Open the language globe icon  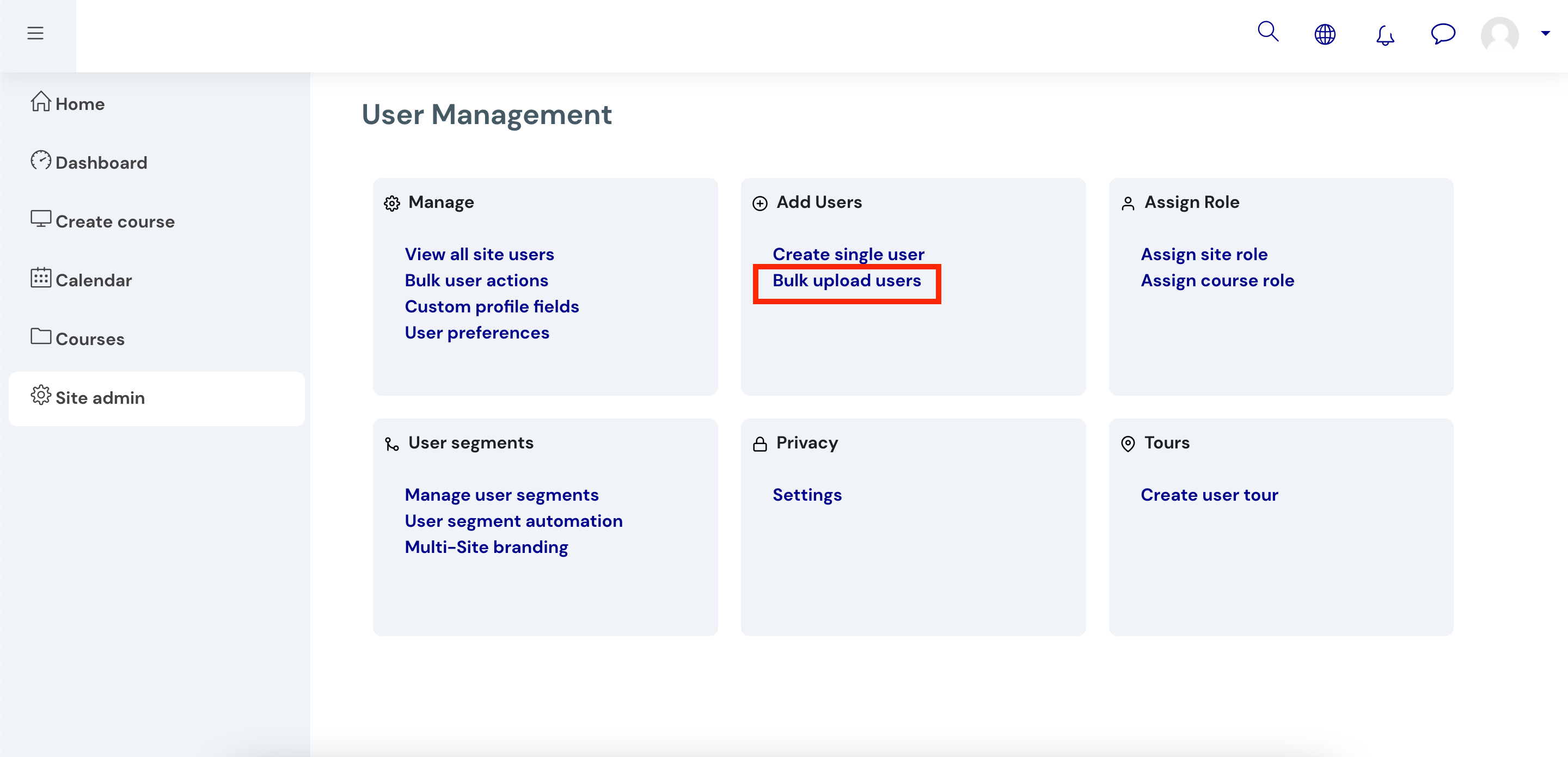pos(1325,34)
